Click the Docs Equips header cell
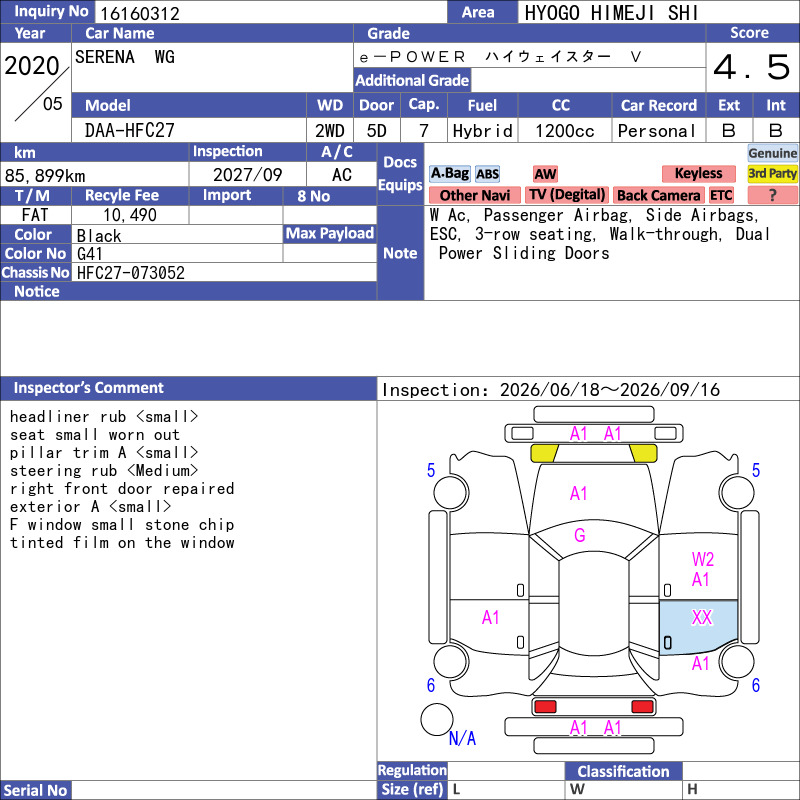Screen dimensions: 800x800 coord(401,174)
